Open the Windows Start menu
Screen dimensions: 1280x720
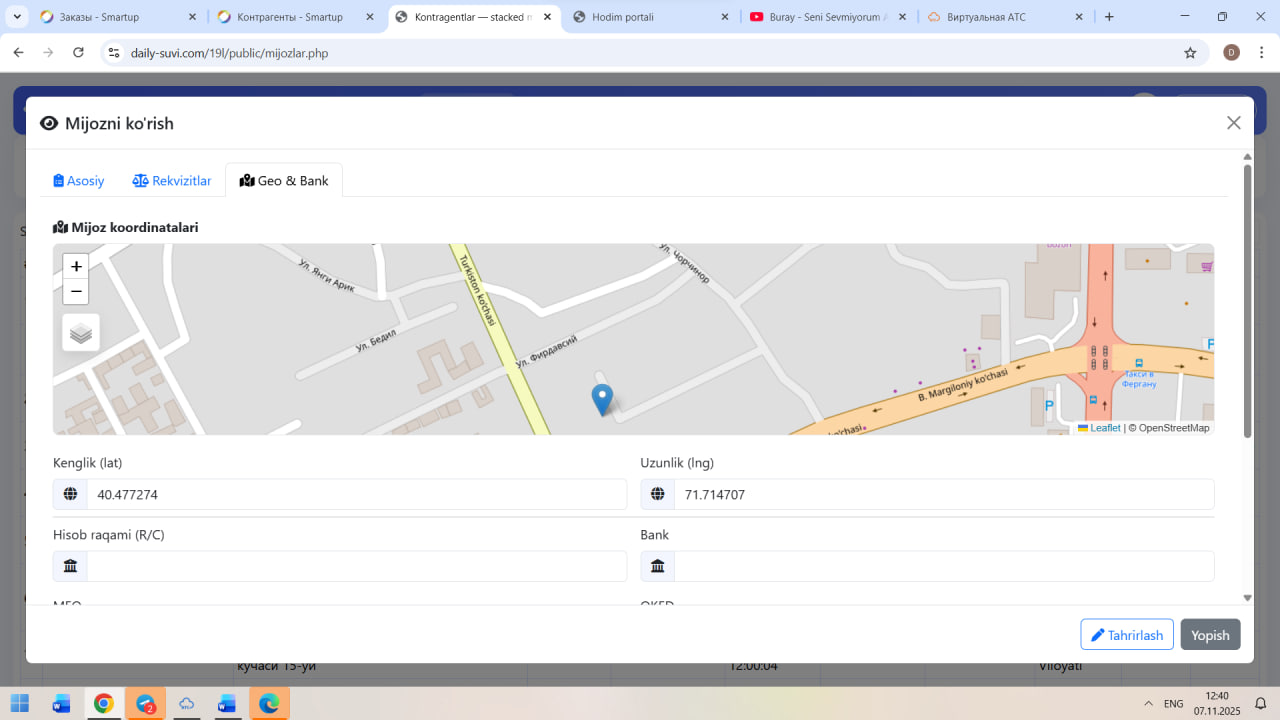[x=20, y=704]
